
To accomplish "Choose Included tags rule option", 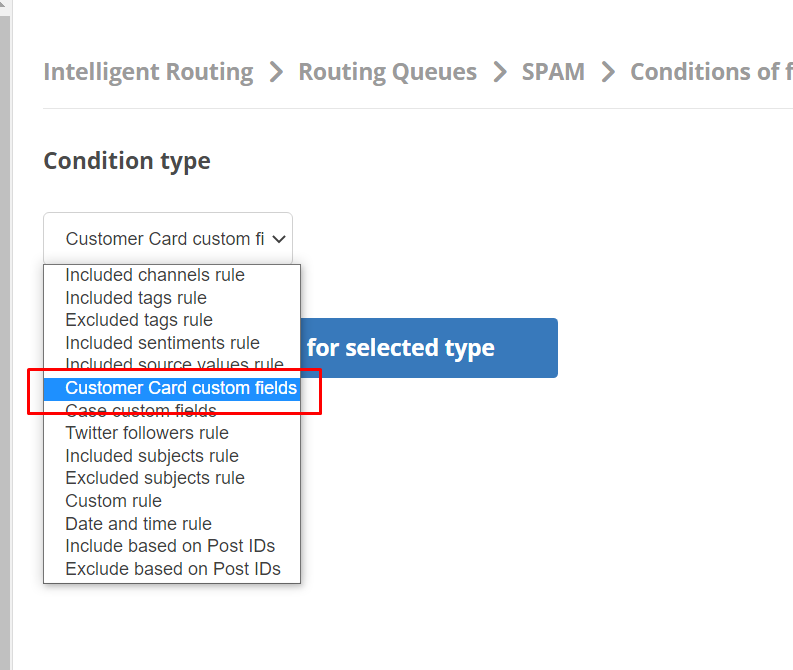I will point(172,298).
